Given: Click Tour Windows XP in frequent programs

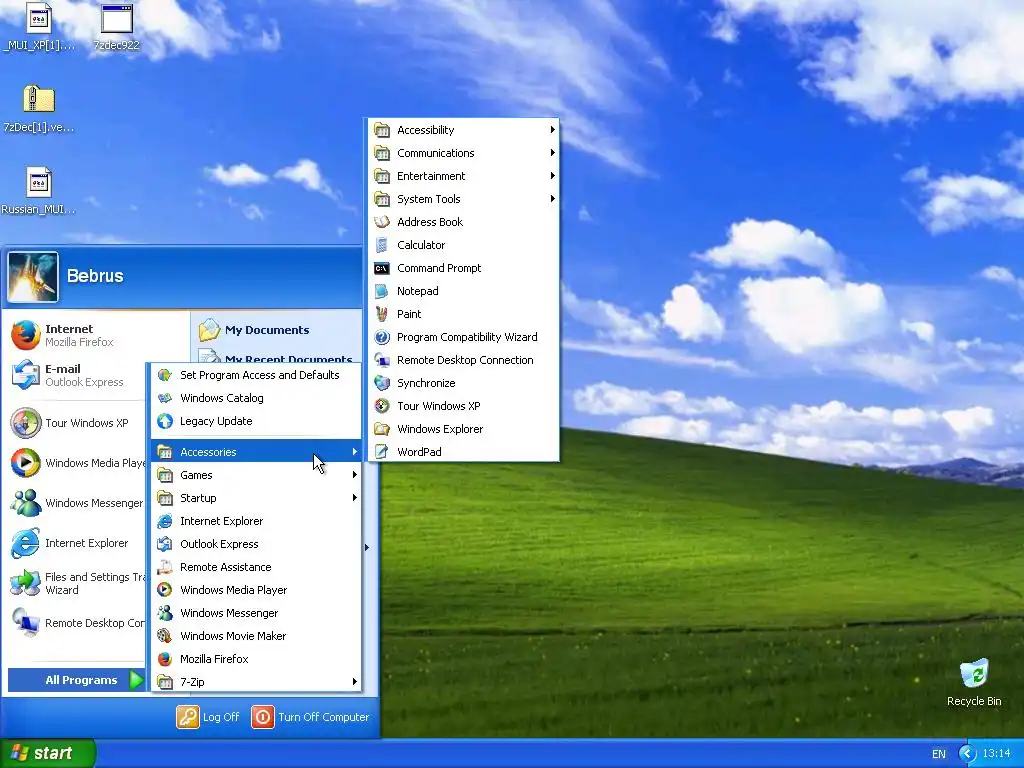Looking at the screenshot, I should [x=78, y=423].
